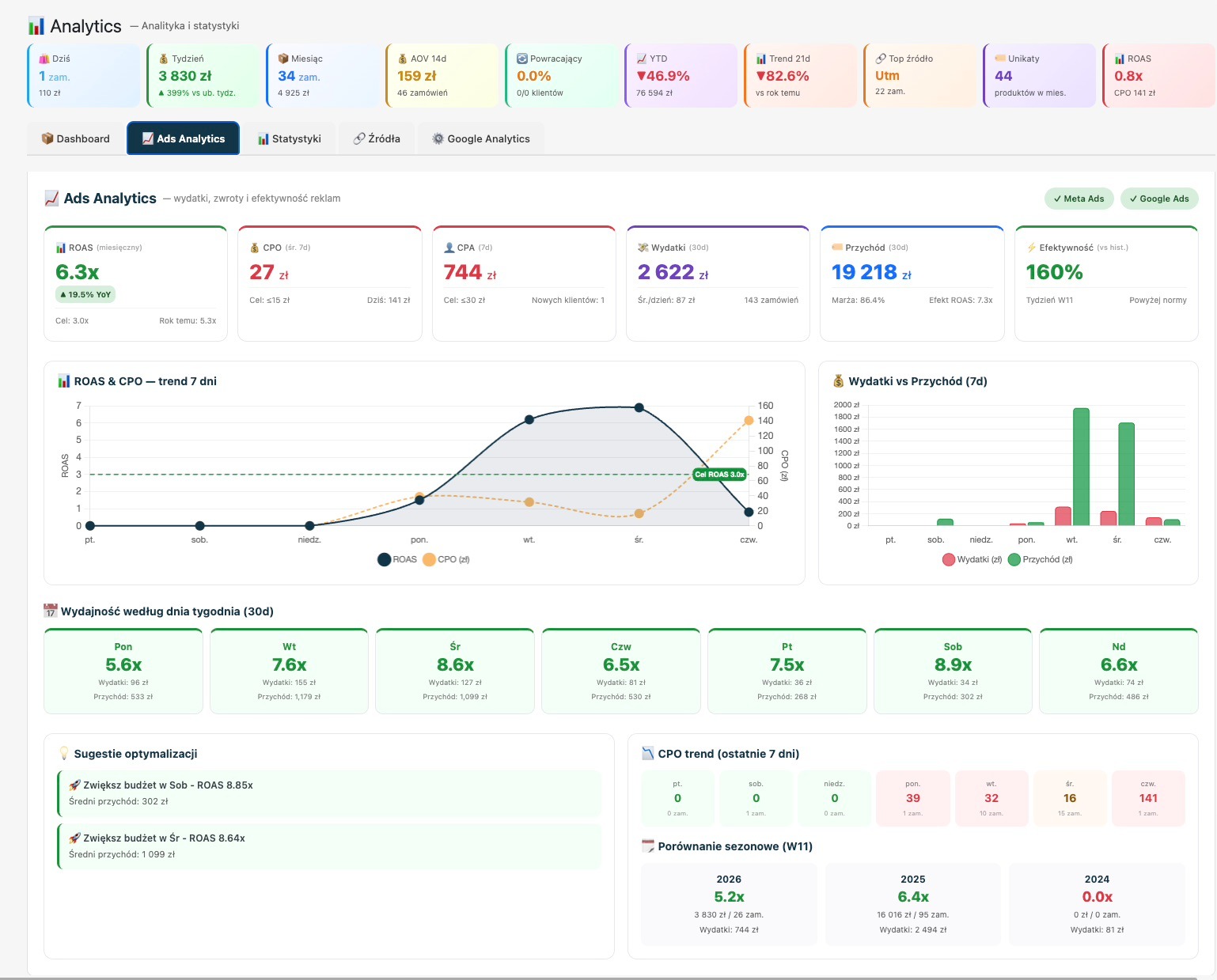Click the link icon on Top źródło card
Screen dimensions: 1217x980
(881, 59)
